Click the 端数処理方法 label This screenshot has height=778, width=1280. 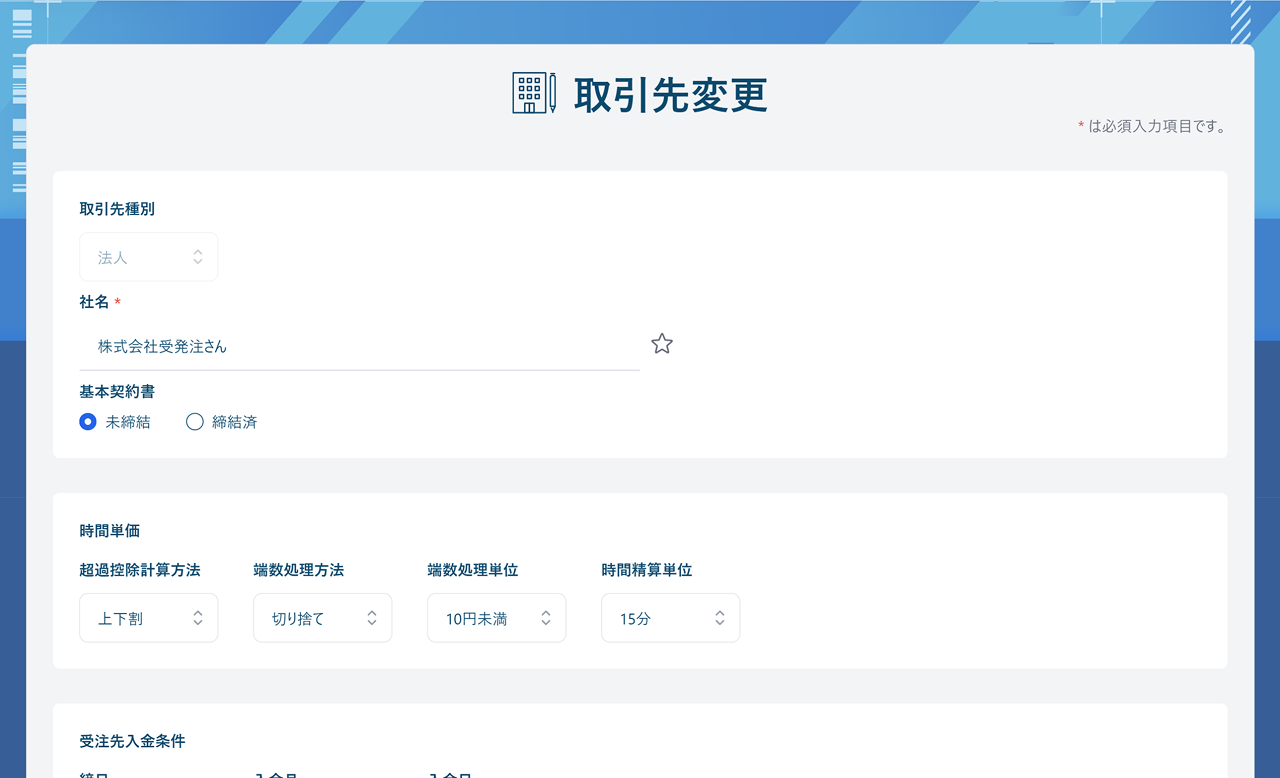coord(299,570)
